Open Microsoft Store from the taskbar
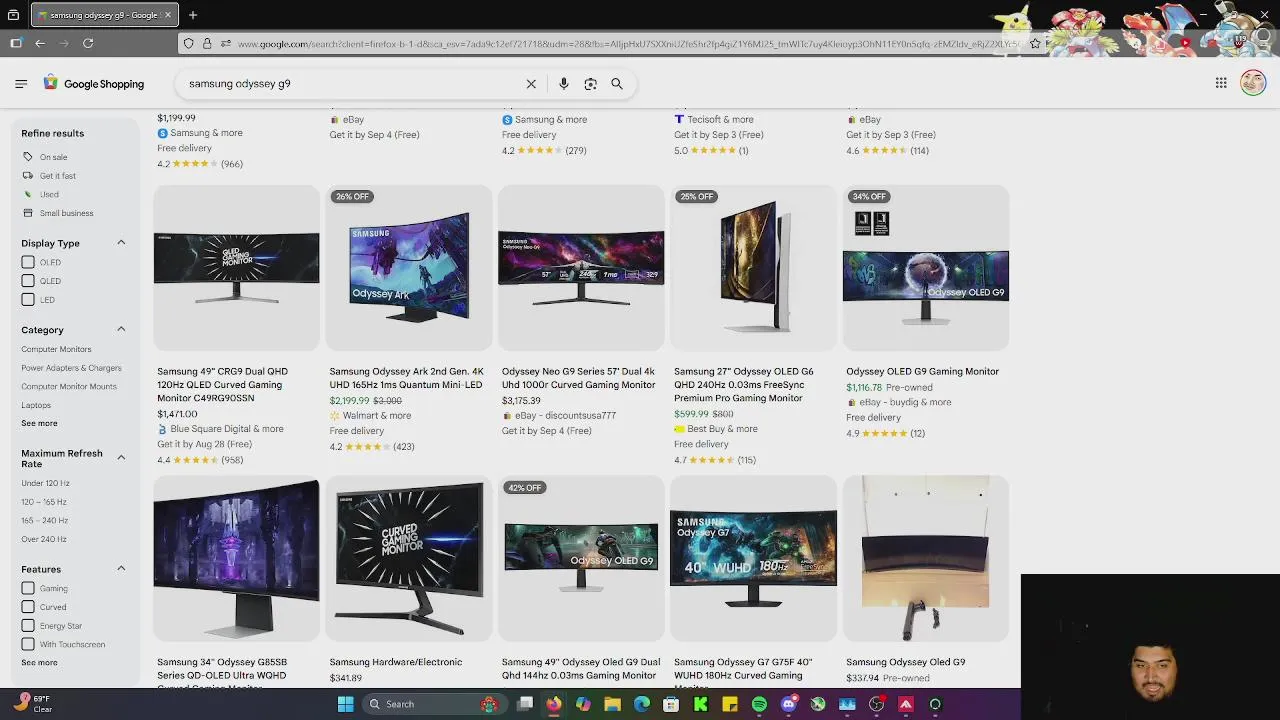Viewport: 1280px width, 720px height. pyautogui.click(x=671, y=704)
